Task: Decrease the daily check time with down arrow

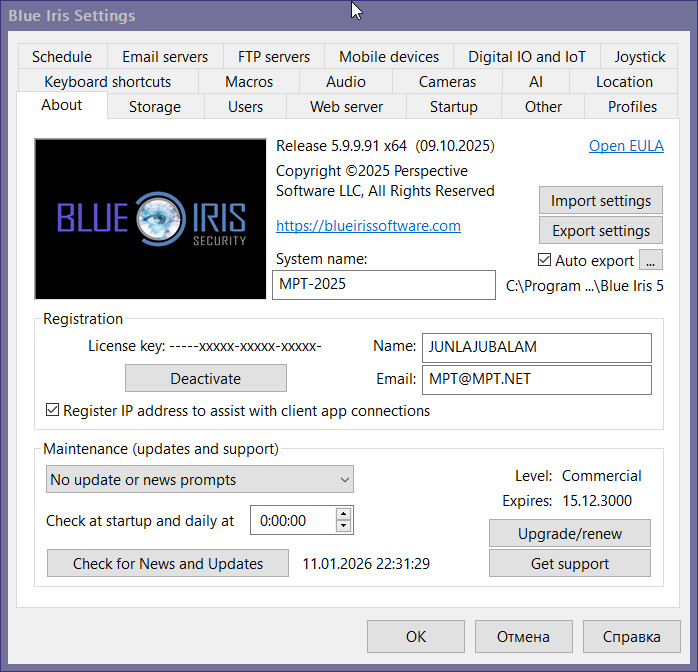Action: click(x=343, y=526)
